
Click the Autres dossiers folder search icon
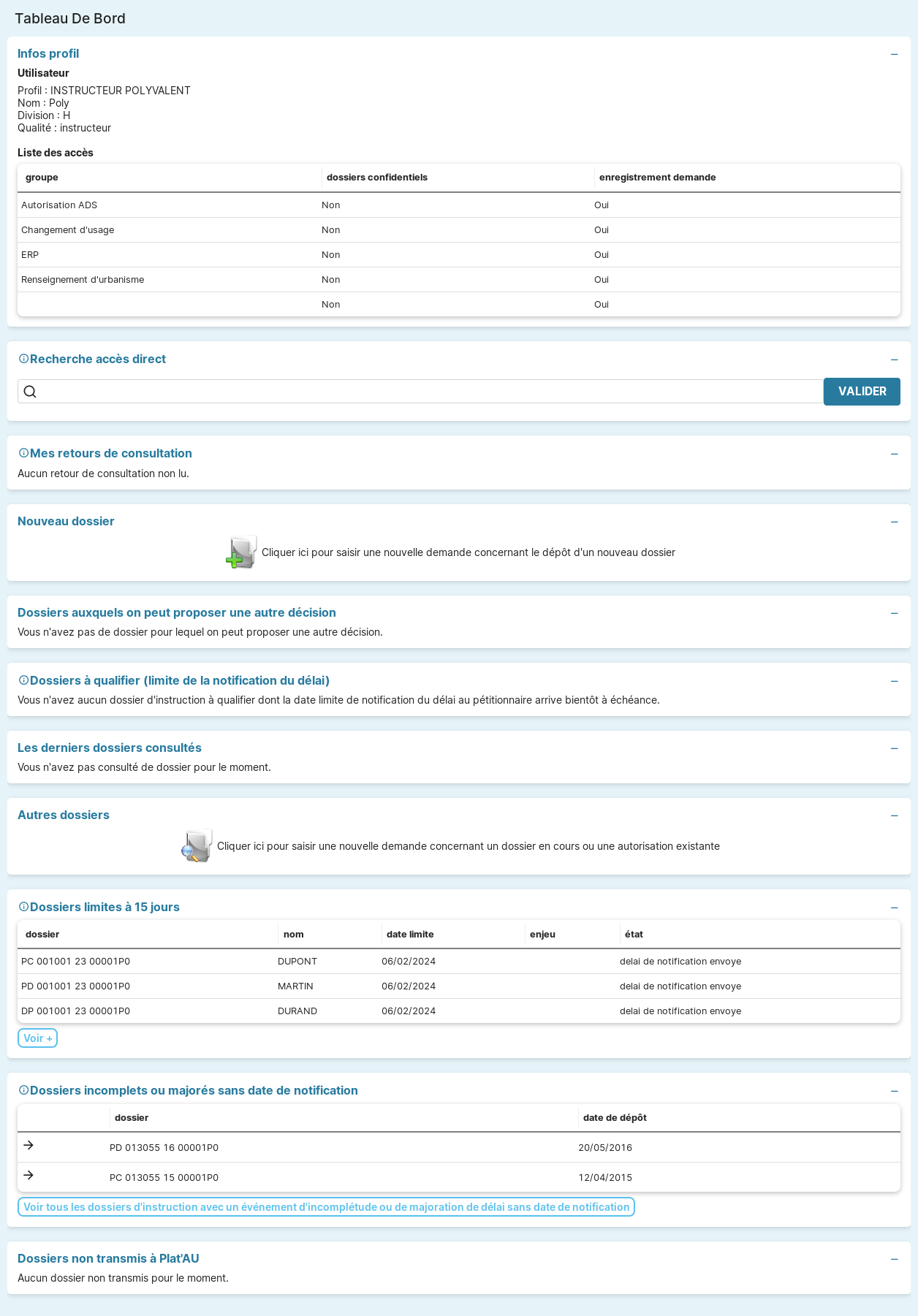pos(197,846)
